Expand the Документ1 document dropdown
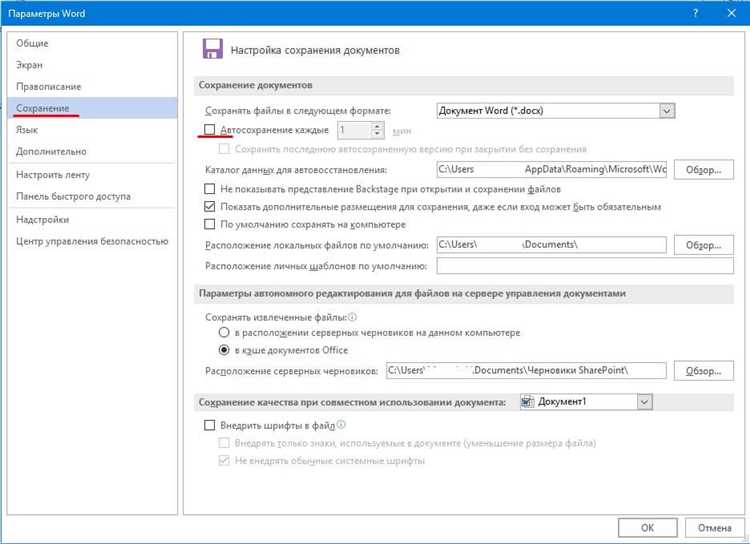 pyautogui.click(x=644, y=402)
